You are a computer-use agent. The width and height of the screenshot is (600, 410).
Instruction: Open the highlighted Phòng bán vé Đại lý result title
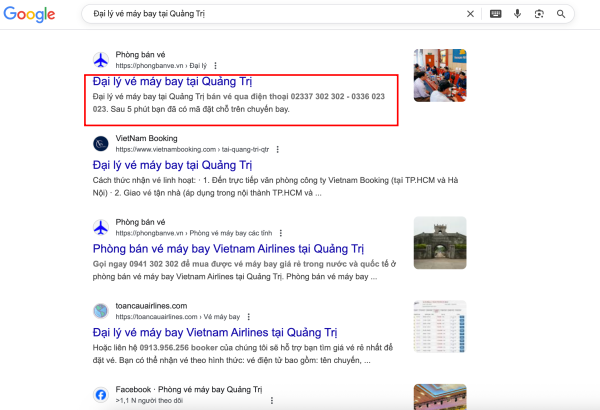[x=171, y=81]
